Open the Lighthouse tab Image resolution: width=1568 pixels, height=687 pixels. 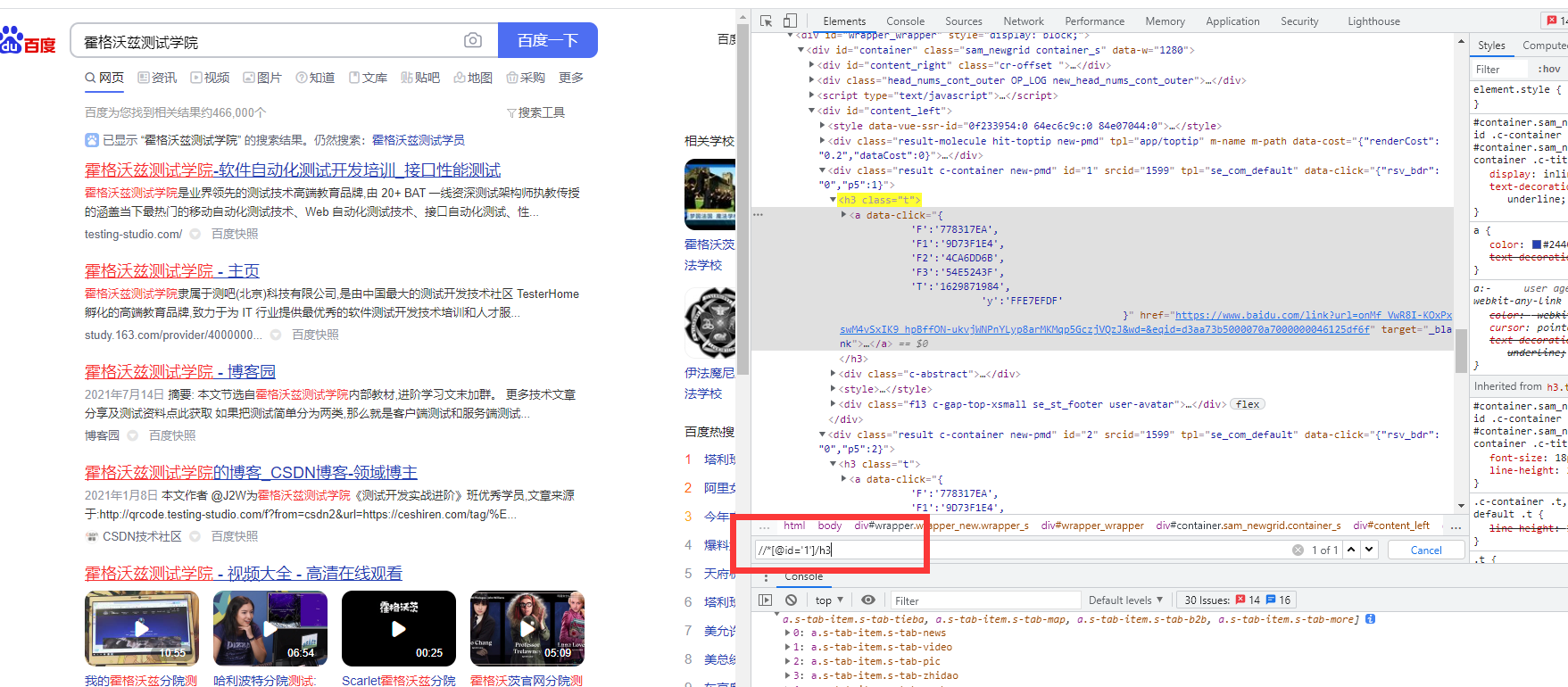tap(1373, 21)
